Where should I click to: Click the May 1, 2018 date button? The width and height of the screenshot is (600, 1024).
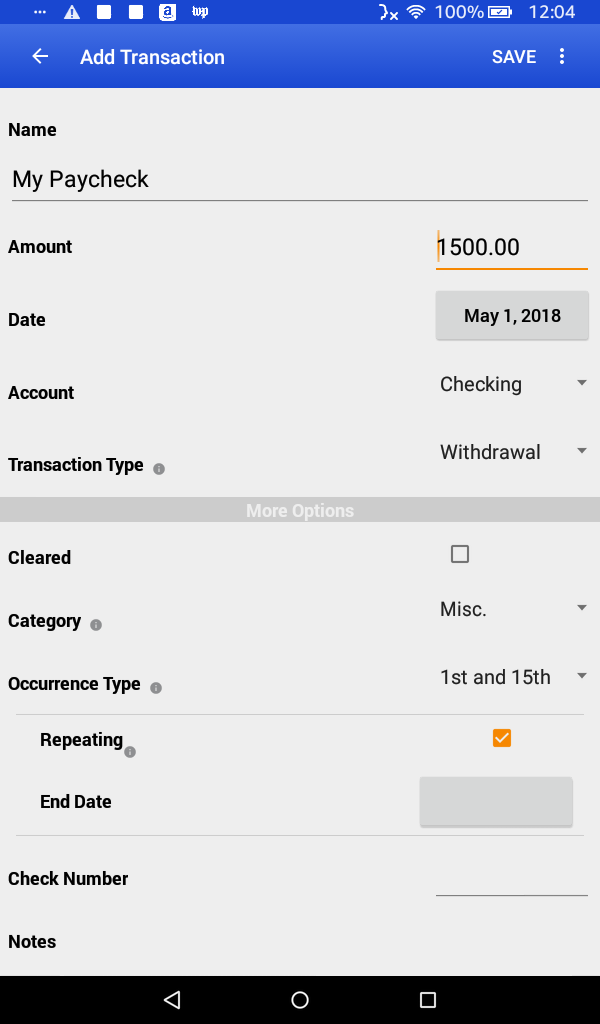pyautogui.click(x=512, y=314)
